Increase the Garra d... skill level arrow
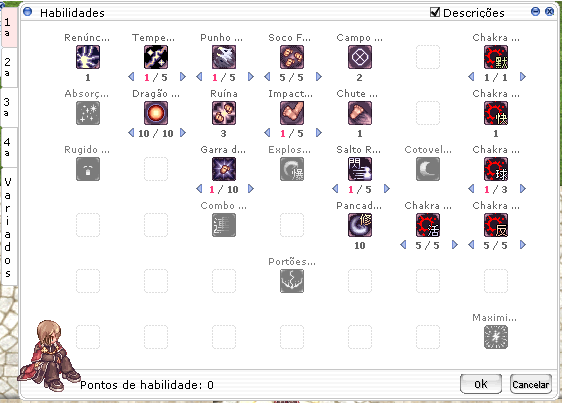 click(251, 189)
